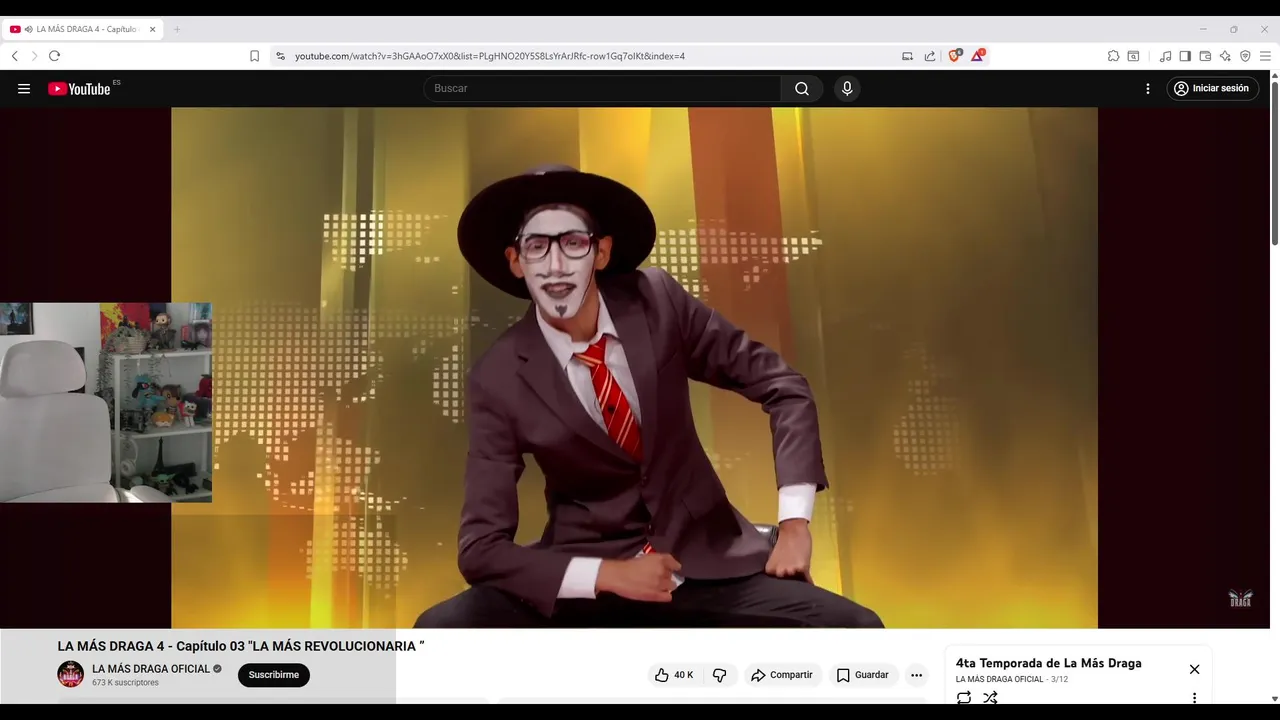Open site settings icon in address bar

tap(280, 56)
